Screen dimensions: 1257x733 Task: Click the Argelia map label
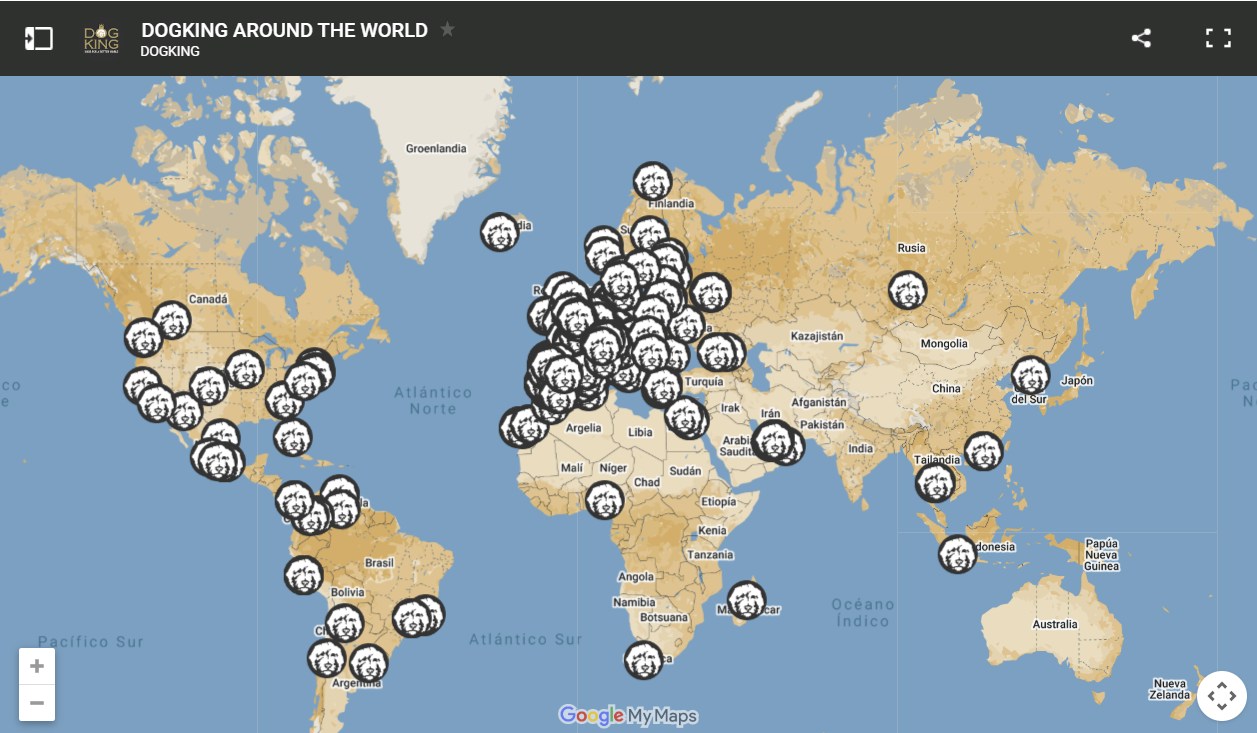pyautogui.click(x=584, y=428)
